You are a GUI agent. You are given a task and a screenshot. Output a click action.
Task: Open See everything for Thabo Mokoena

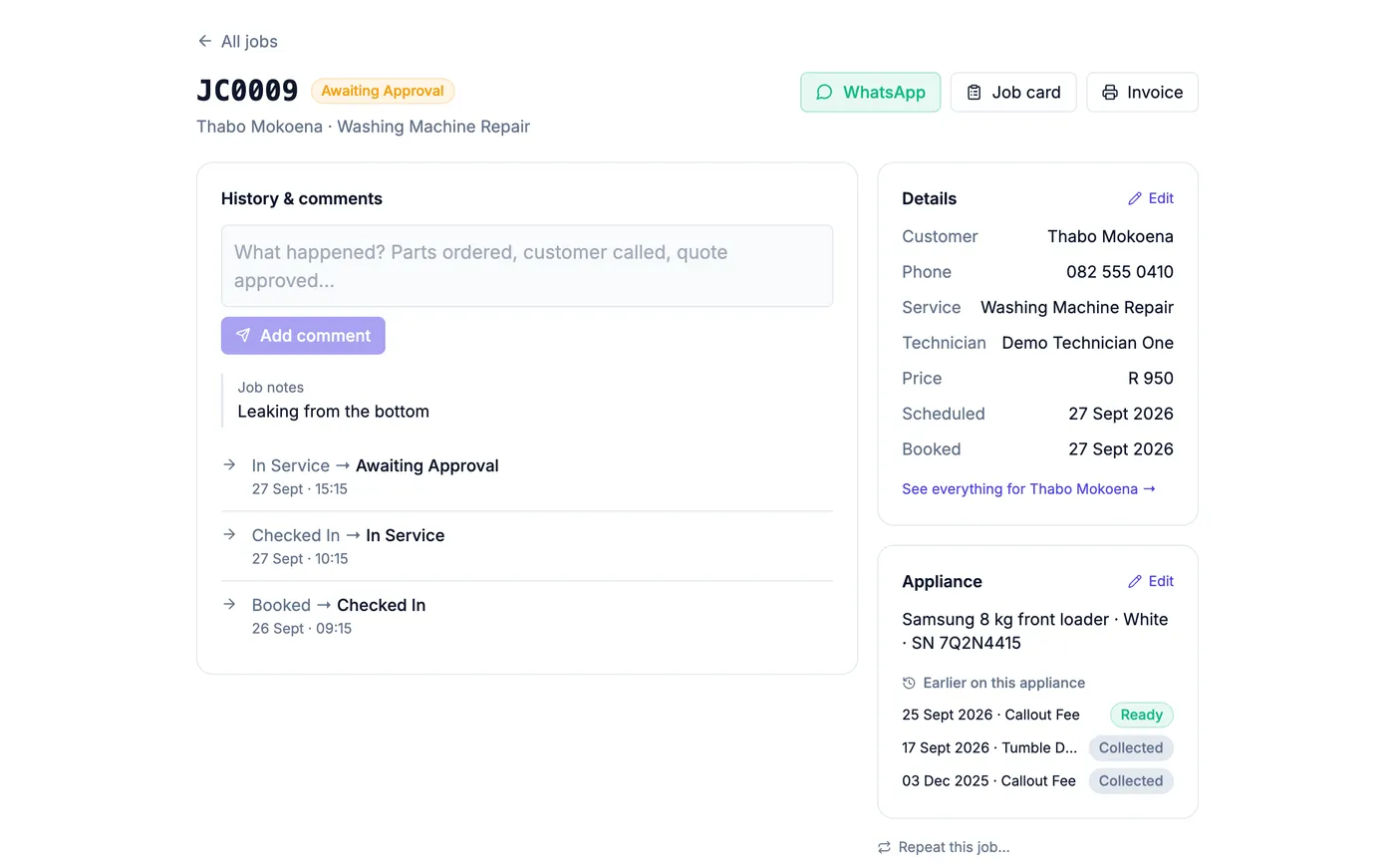(x=1029, y=489)
